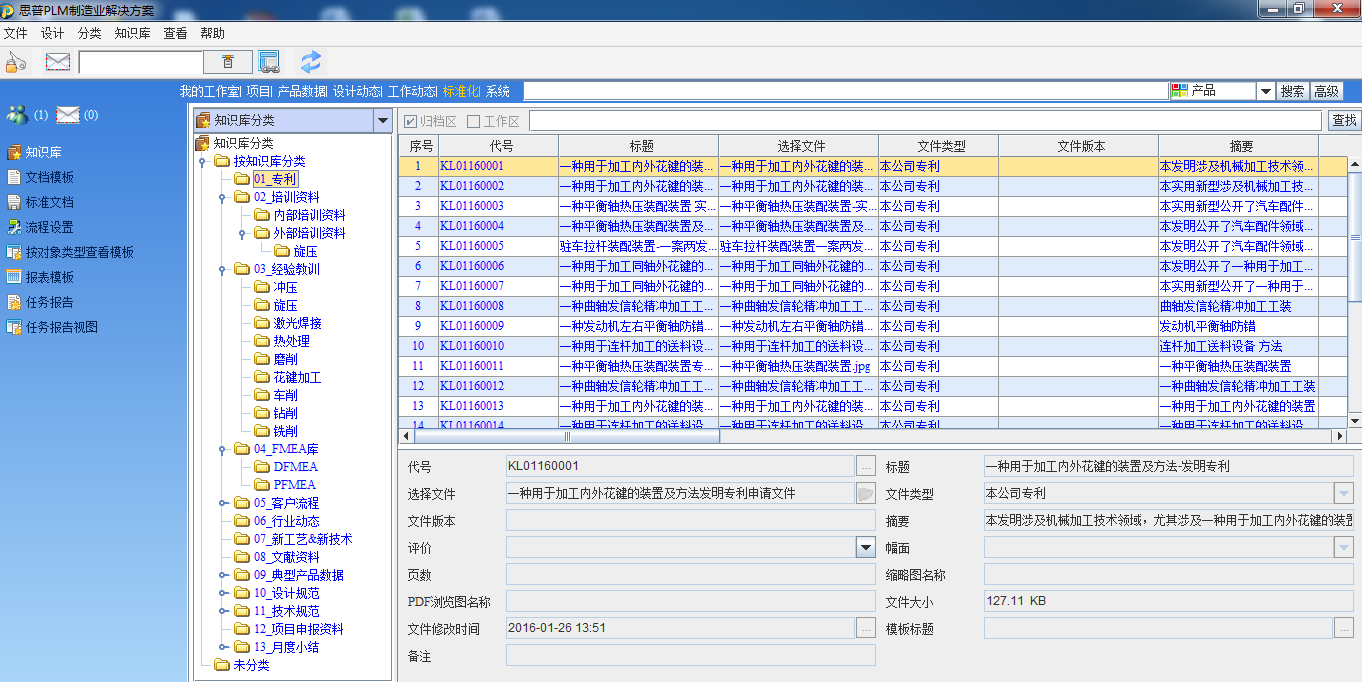Click the key and lock toolbar icon

point(15,62)
